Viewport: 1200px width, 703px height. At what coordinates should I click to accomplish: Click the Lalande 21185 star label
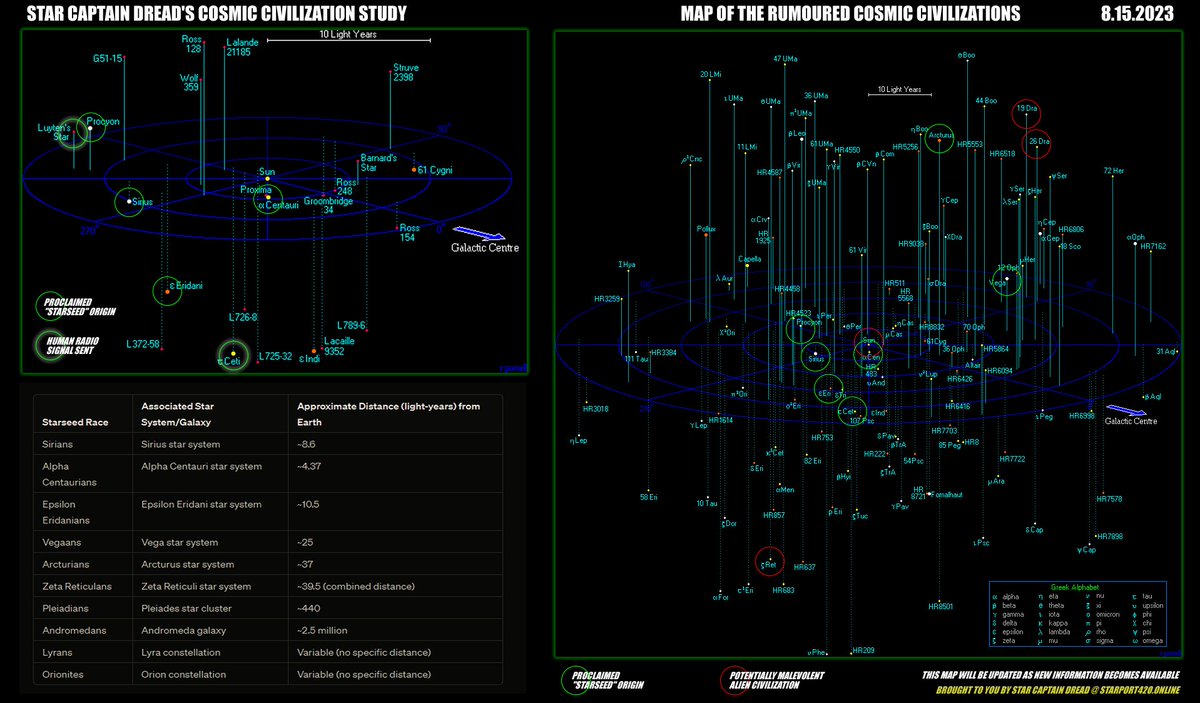tap(242, 47)
